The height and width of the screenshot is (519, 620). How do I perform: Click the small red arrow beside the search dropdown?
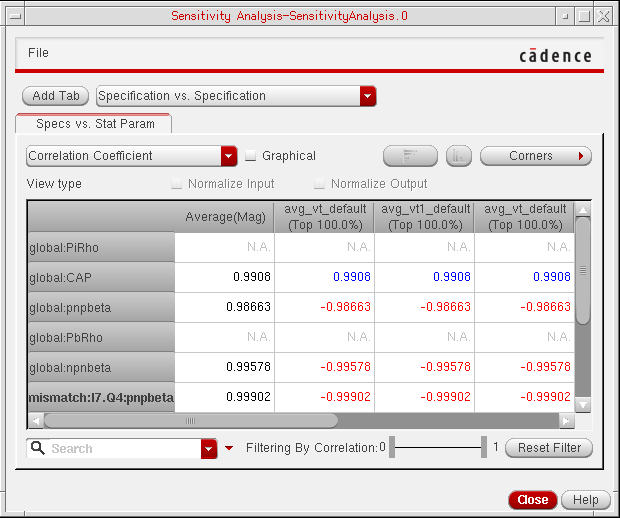[229, 448]
